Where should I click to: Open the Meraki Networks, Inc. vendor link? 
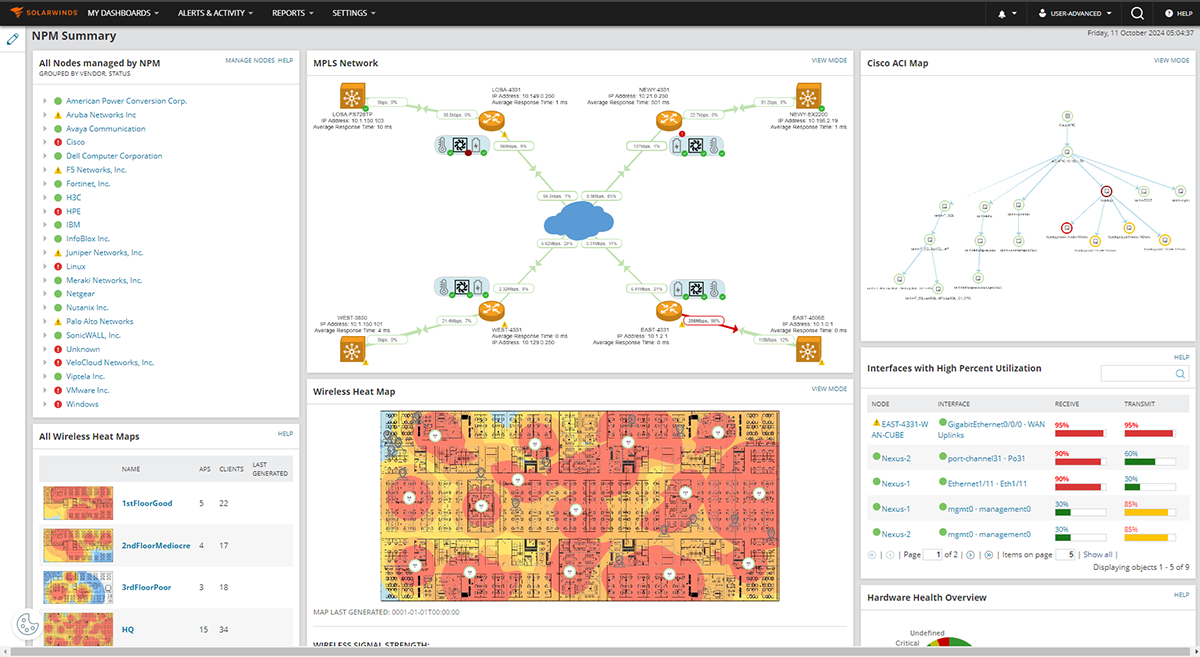tap(104, 281)
